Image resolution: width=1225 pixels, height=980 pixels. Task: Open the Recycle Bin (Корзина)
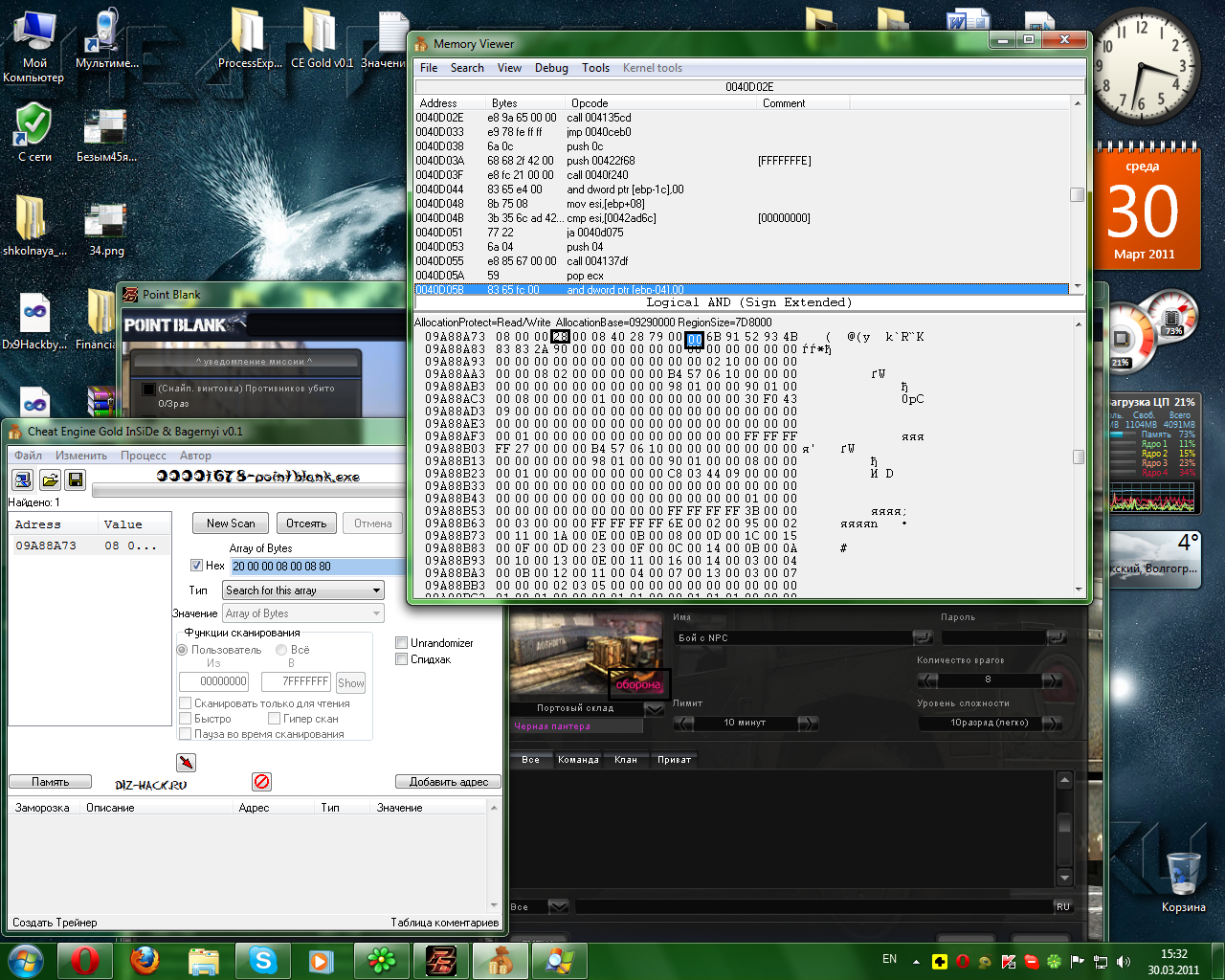[x=1184, y=880]
